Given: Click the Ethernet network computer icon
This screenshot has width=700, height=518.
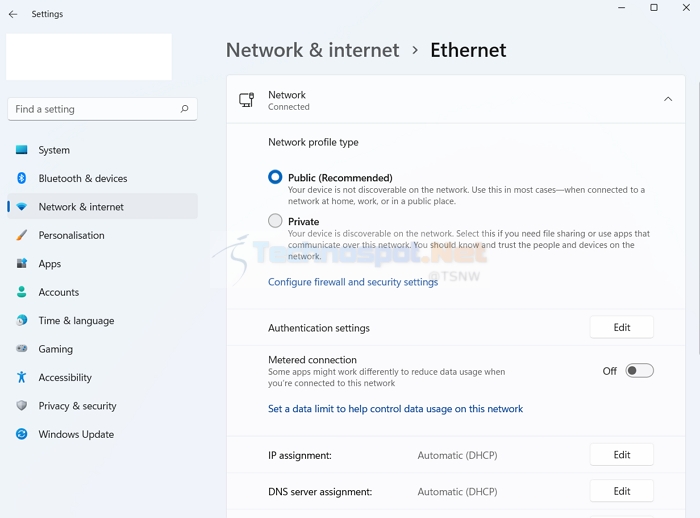Looking at the screenshot, I should (x=246, y=100).
